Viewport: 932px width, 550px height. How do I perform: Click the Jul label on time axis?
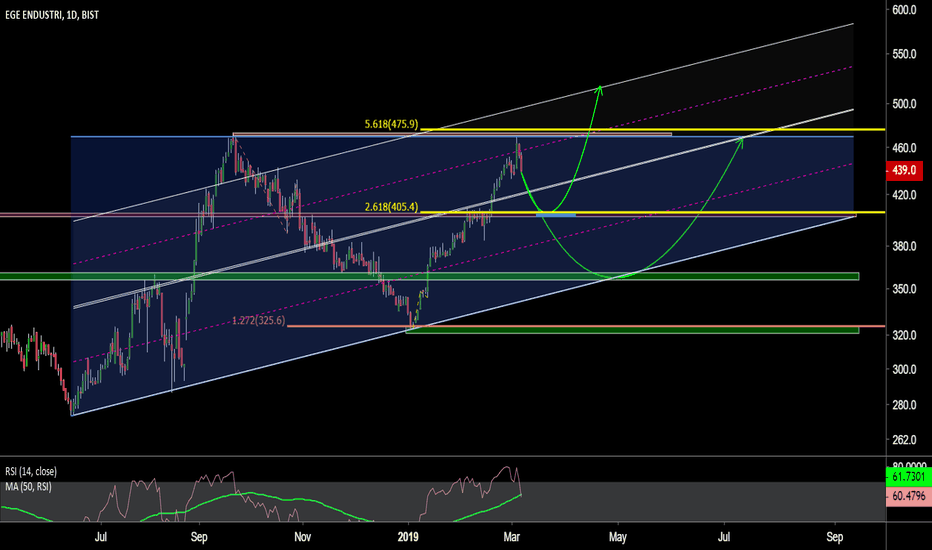pos(100,537)
